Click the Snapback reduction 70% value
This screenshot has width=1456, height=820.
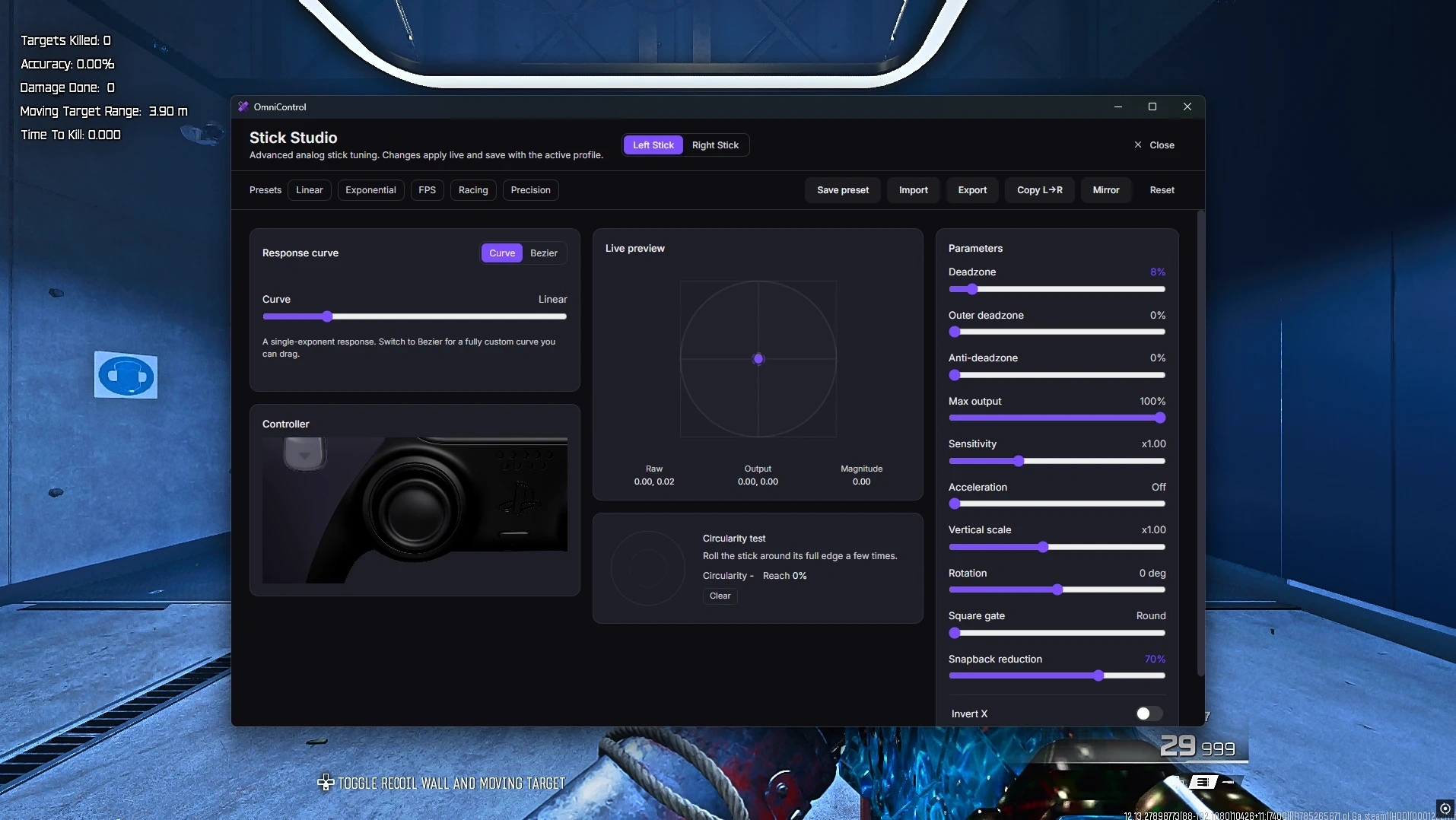pyautogui.click(x=1155, y=659)
